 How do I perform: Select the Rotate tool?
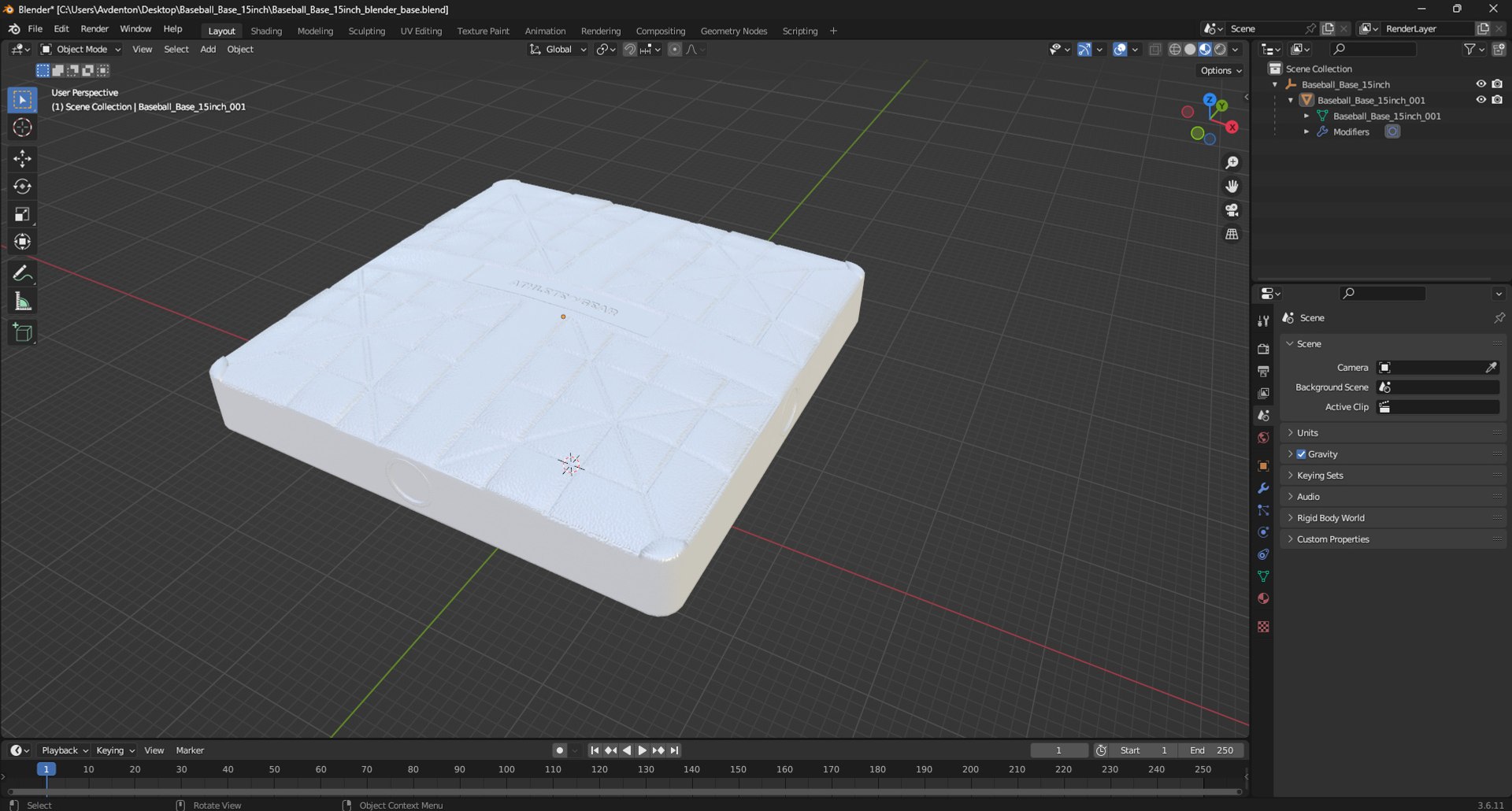[x=22, y=187]
